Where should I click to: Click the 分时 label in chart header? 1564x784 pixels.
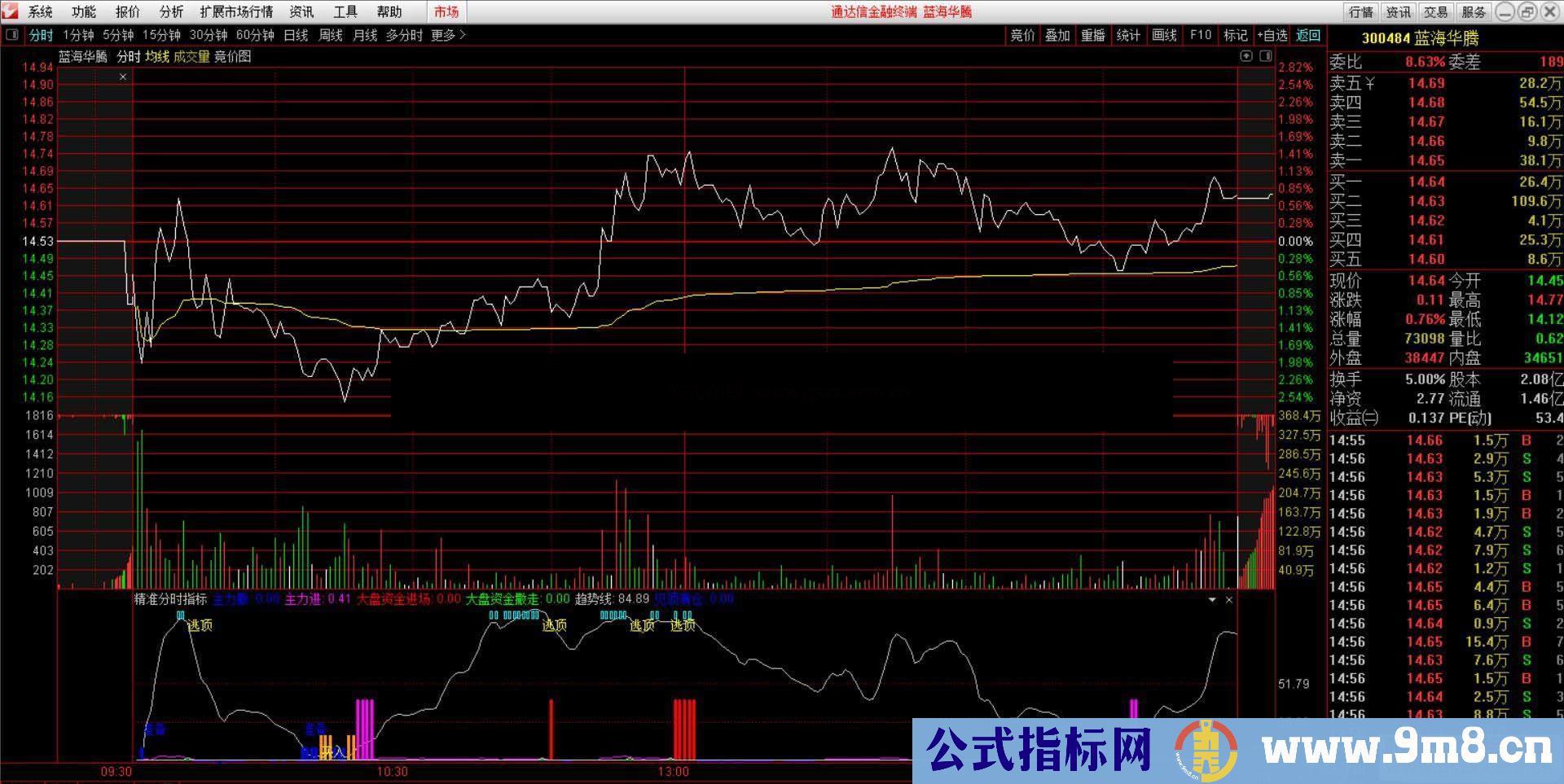(x=129, y=56)
